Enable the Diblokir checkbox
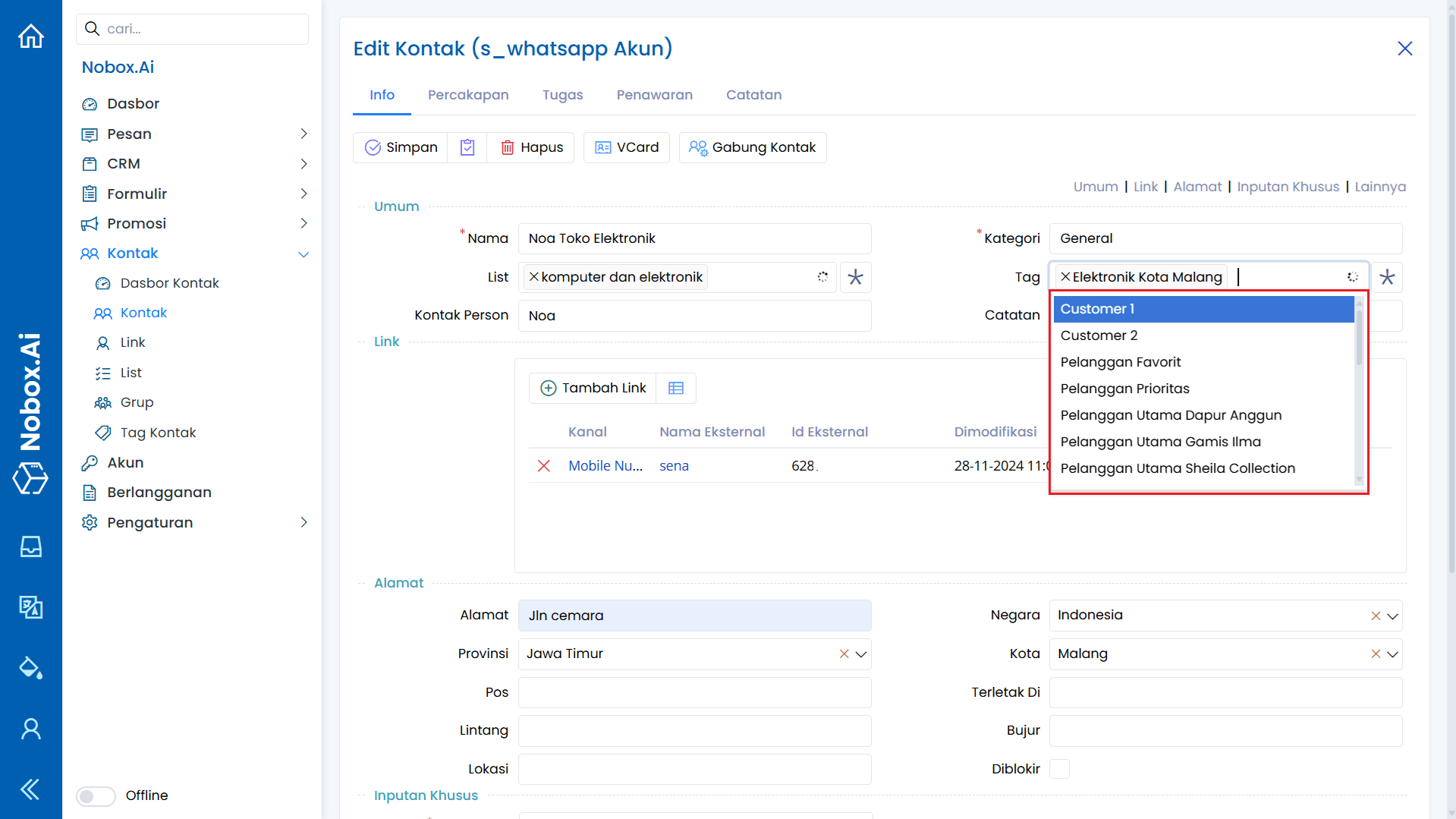Screen dimensions: 1456x819 pos(1059,768)
